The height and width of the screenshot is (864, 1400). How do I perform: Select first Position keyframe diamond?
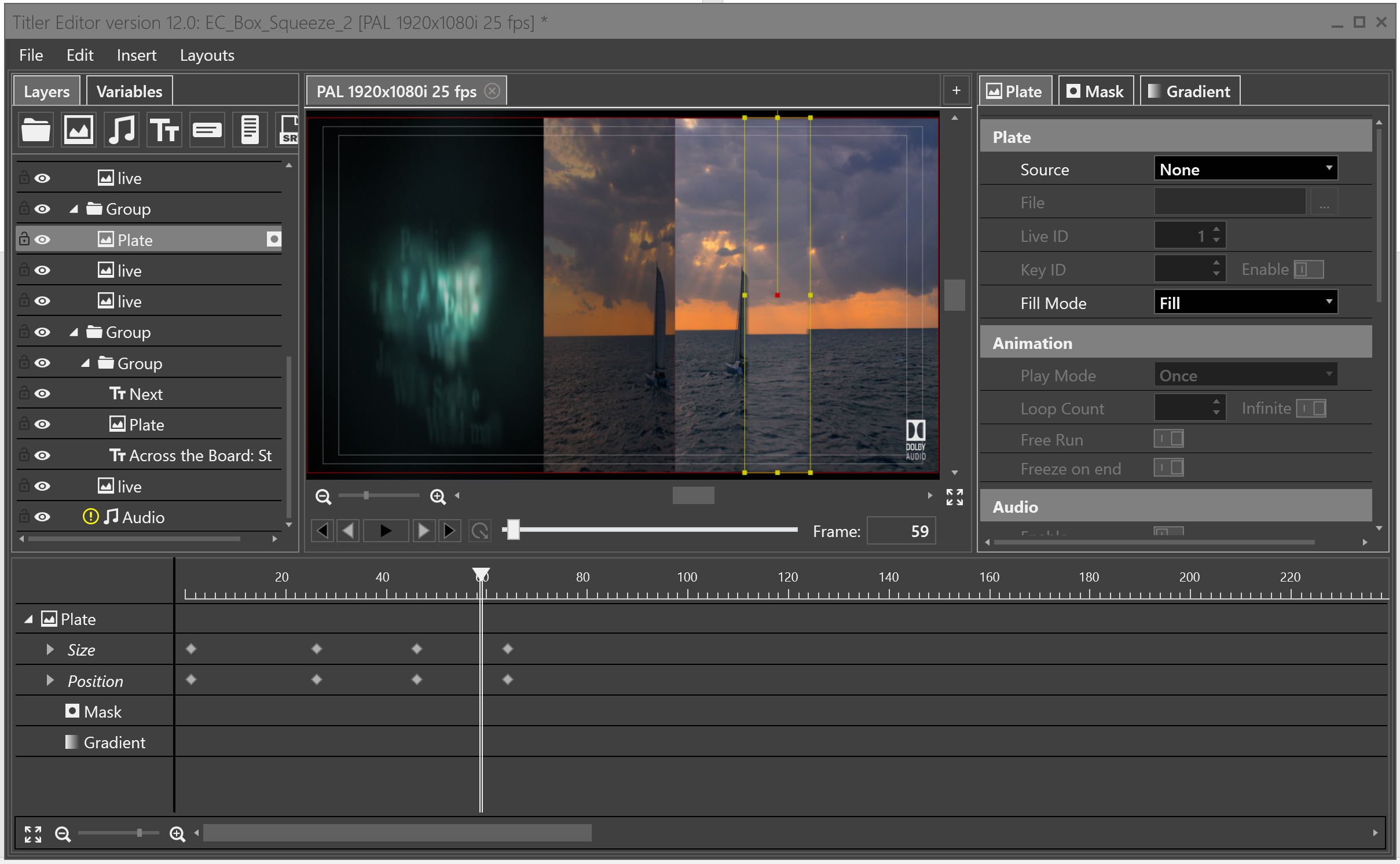pos(191,679)
